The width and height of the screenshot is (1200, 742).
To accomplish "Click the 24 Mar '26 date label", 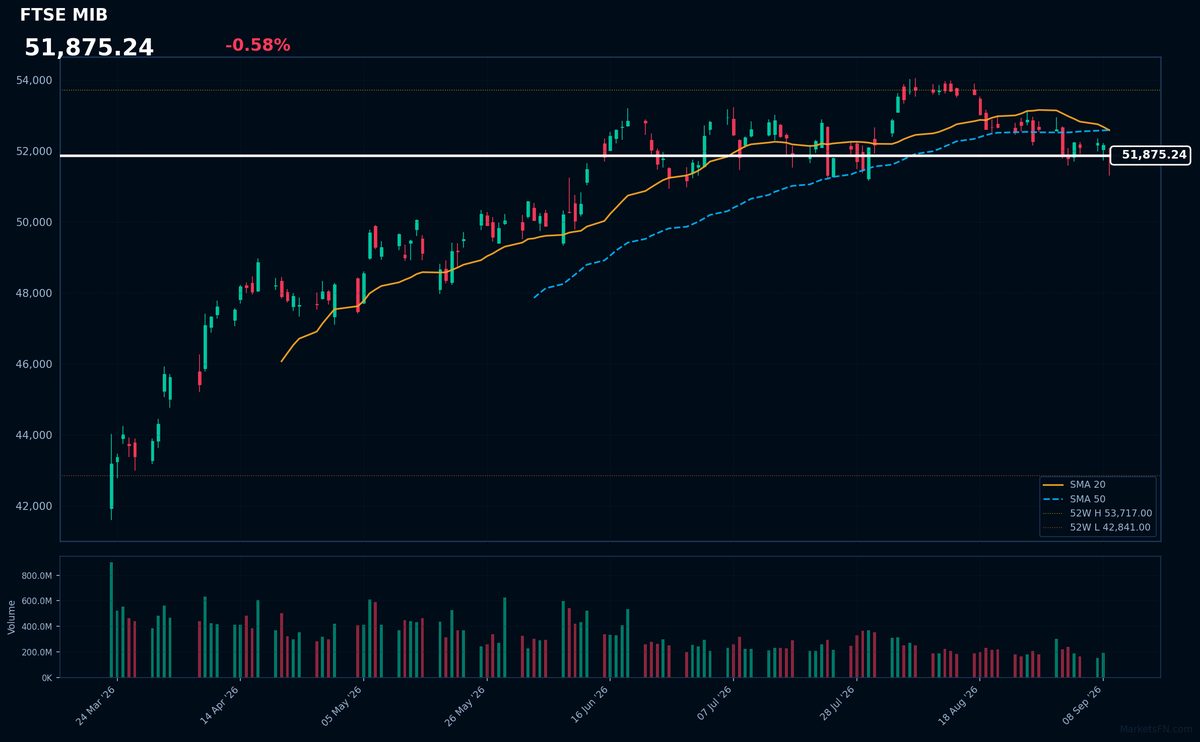I will pos(94,705).
